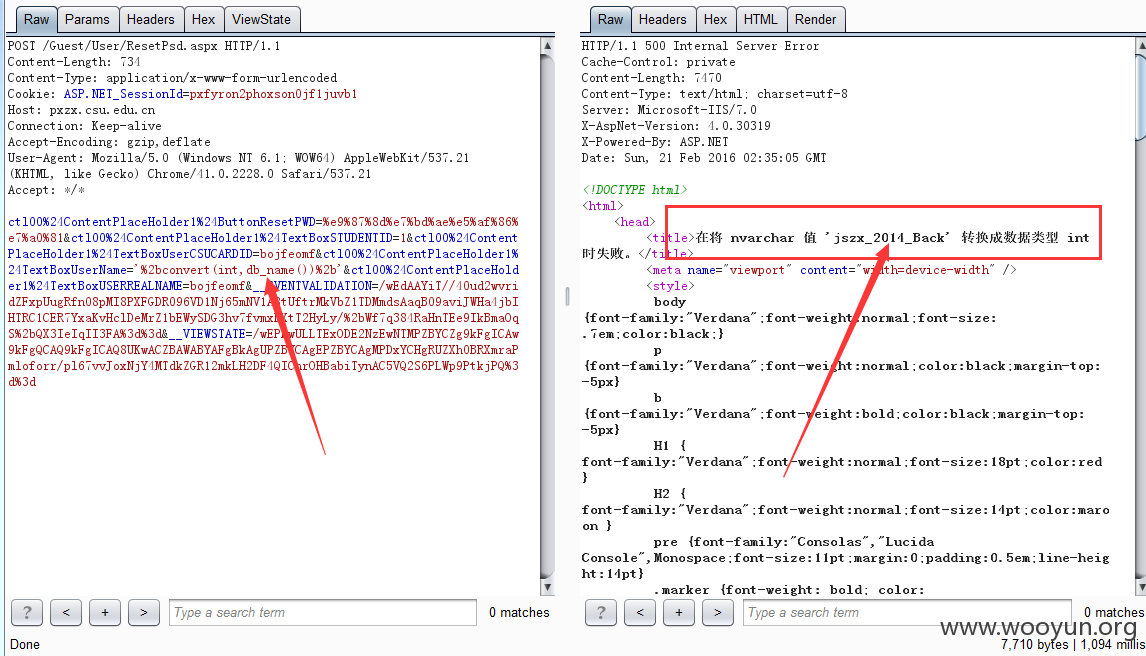The width and height of the screenshot is (1146, 656).
Task: Open the request Params tab
Action: coord(87,20)
